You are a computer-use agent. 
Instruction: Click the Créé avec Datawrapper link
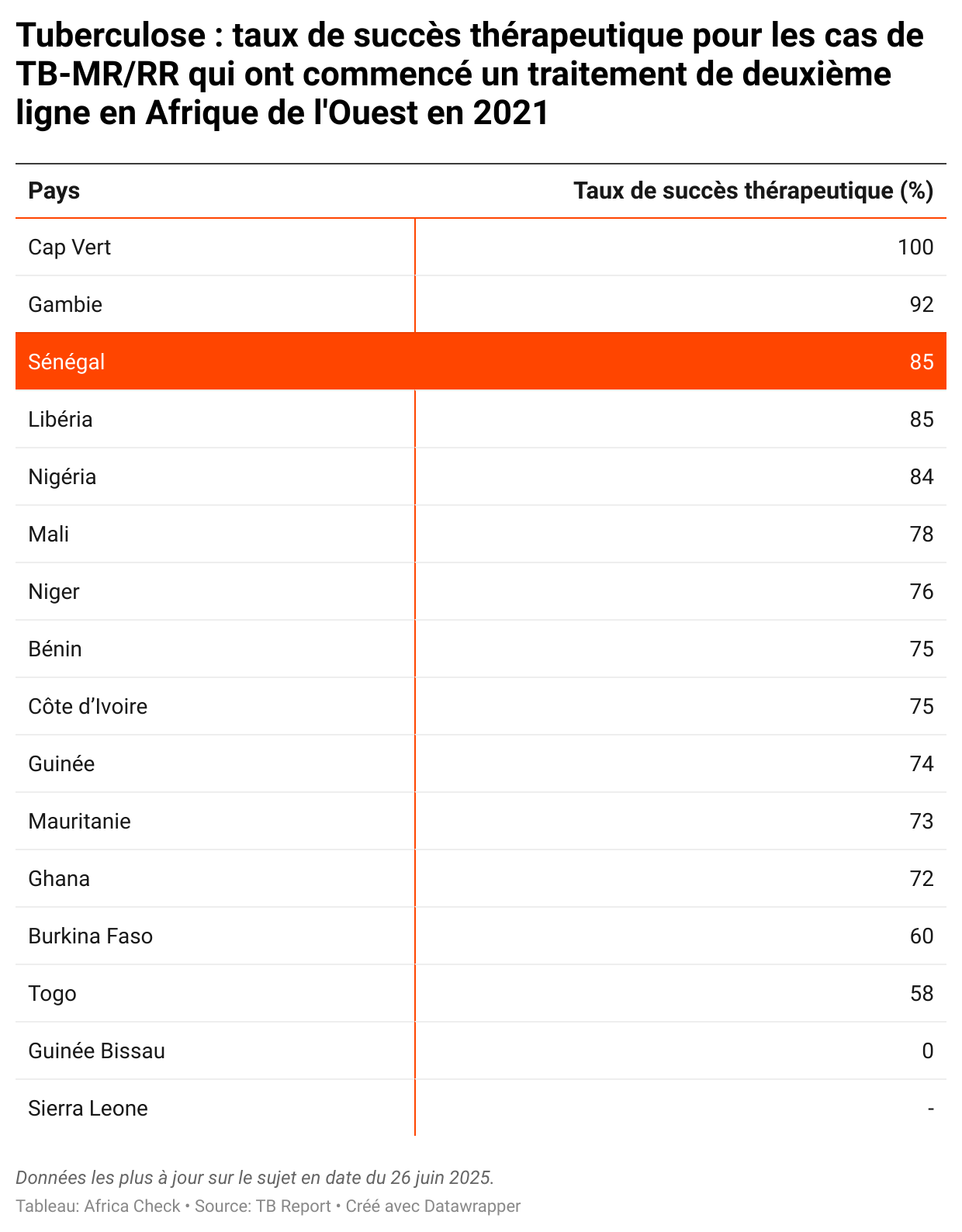click(433, 1206)
